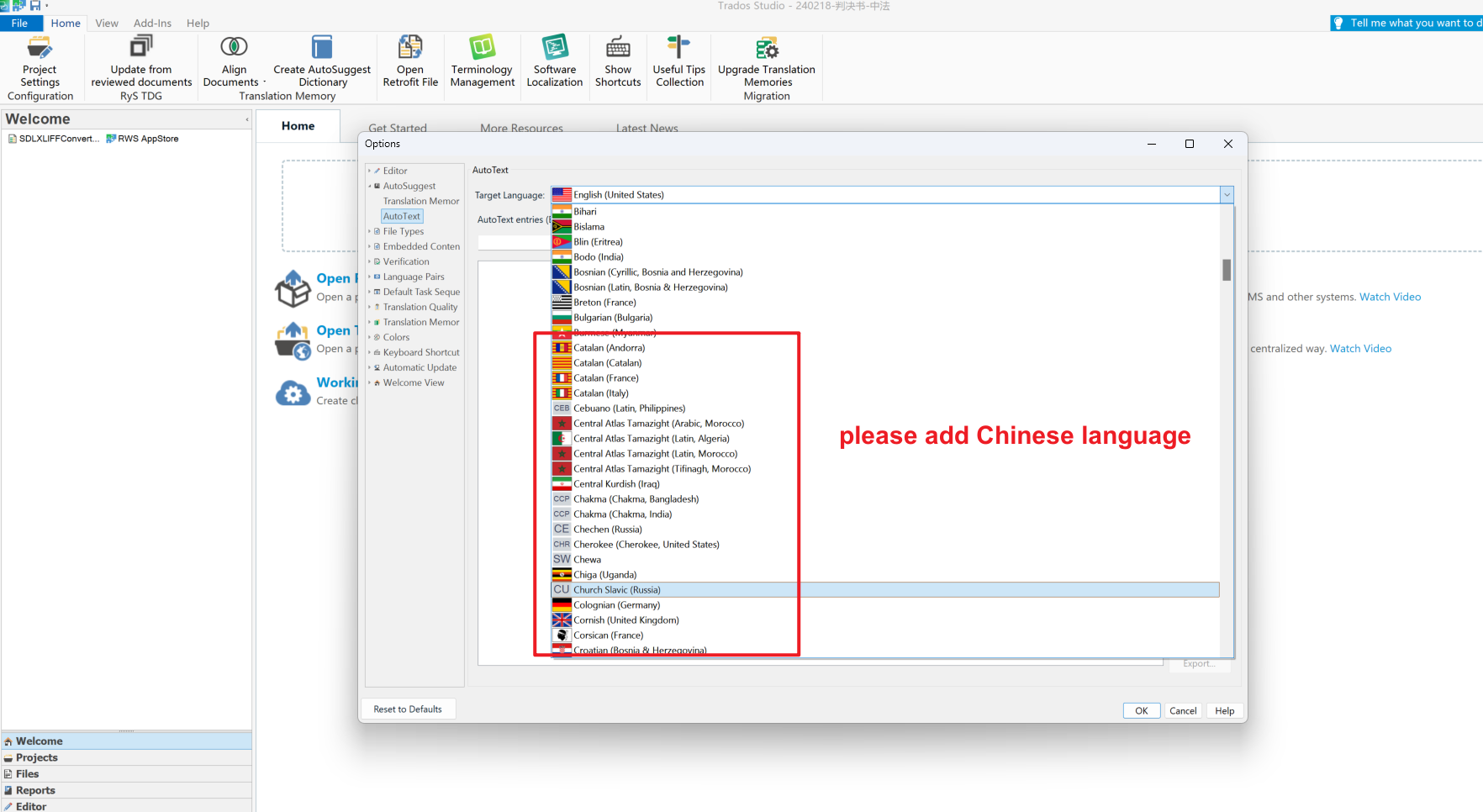The image size is (1483, 812).
Task: Select Bulgarian (Bulgaria) in the list
Action: [x=885, y=318]
